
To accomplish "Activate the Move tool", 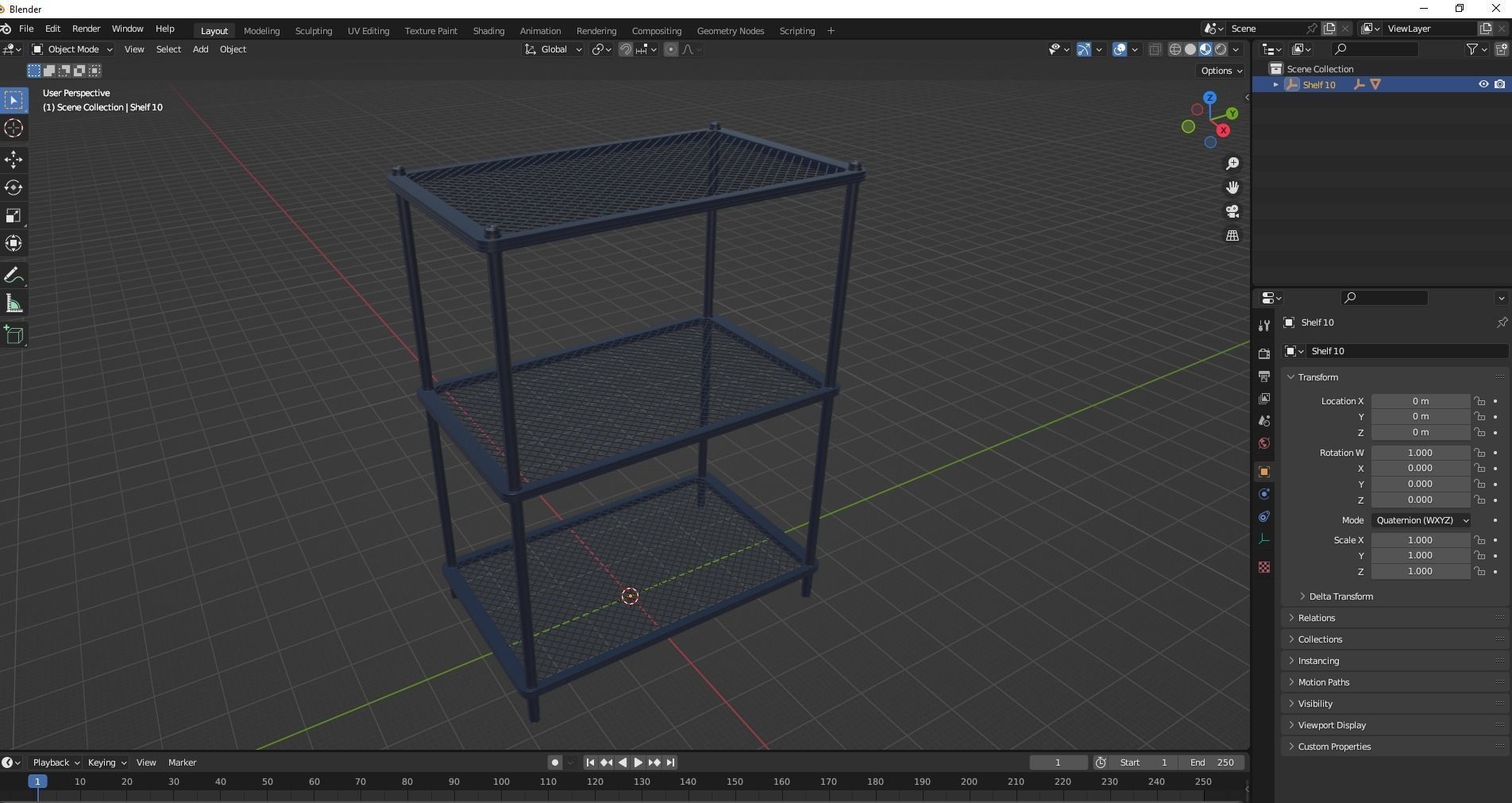I will 13,160.
